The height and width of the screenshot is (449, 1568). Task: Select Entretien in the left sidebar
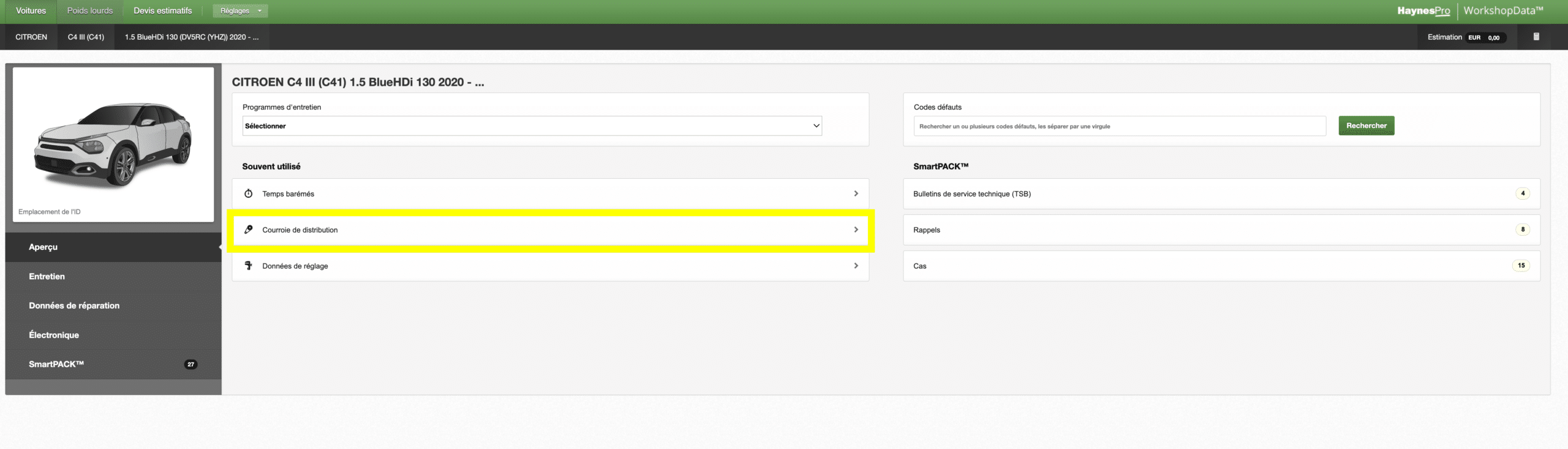click(x=47, y=276)
